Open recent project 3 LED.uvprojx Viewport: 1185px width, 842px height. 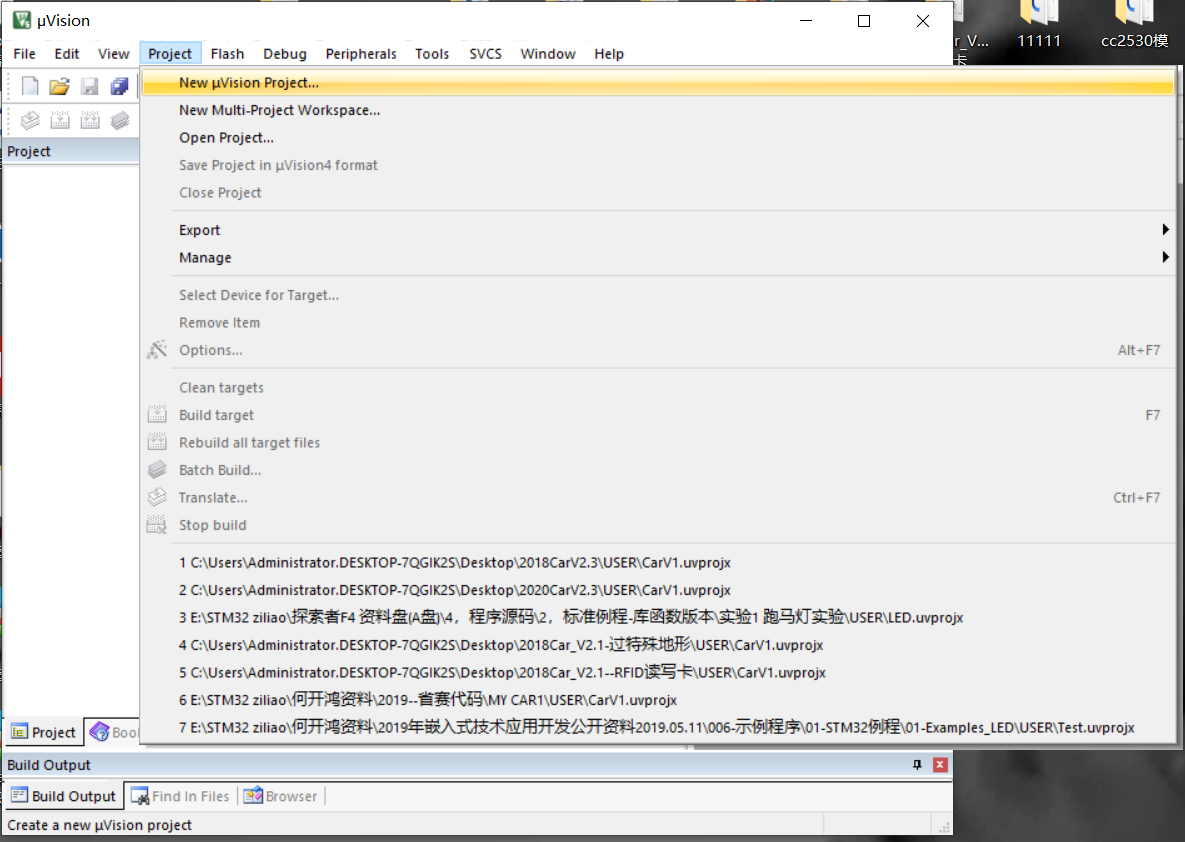point(658,618)
